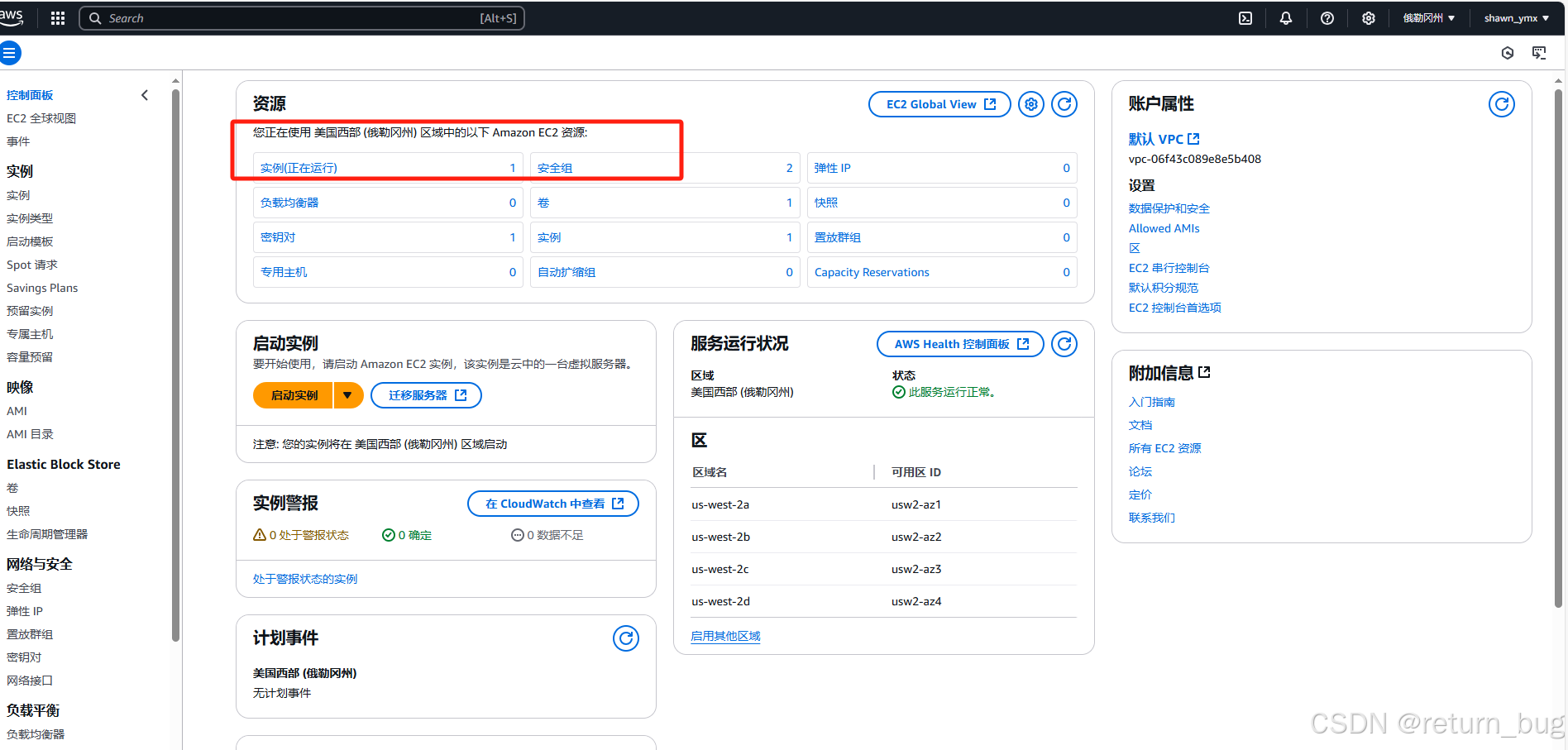1568x750 pixels.
Task: Open EC2 串行控制台 link
Action: pos(1169,268)
